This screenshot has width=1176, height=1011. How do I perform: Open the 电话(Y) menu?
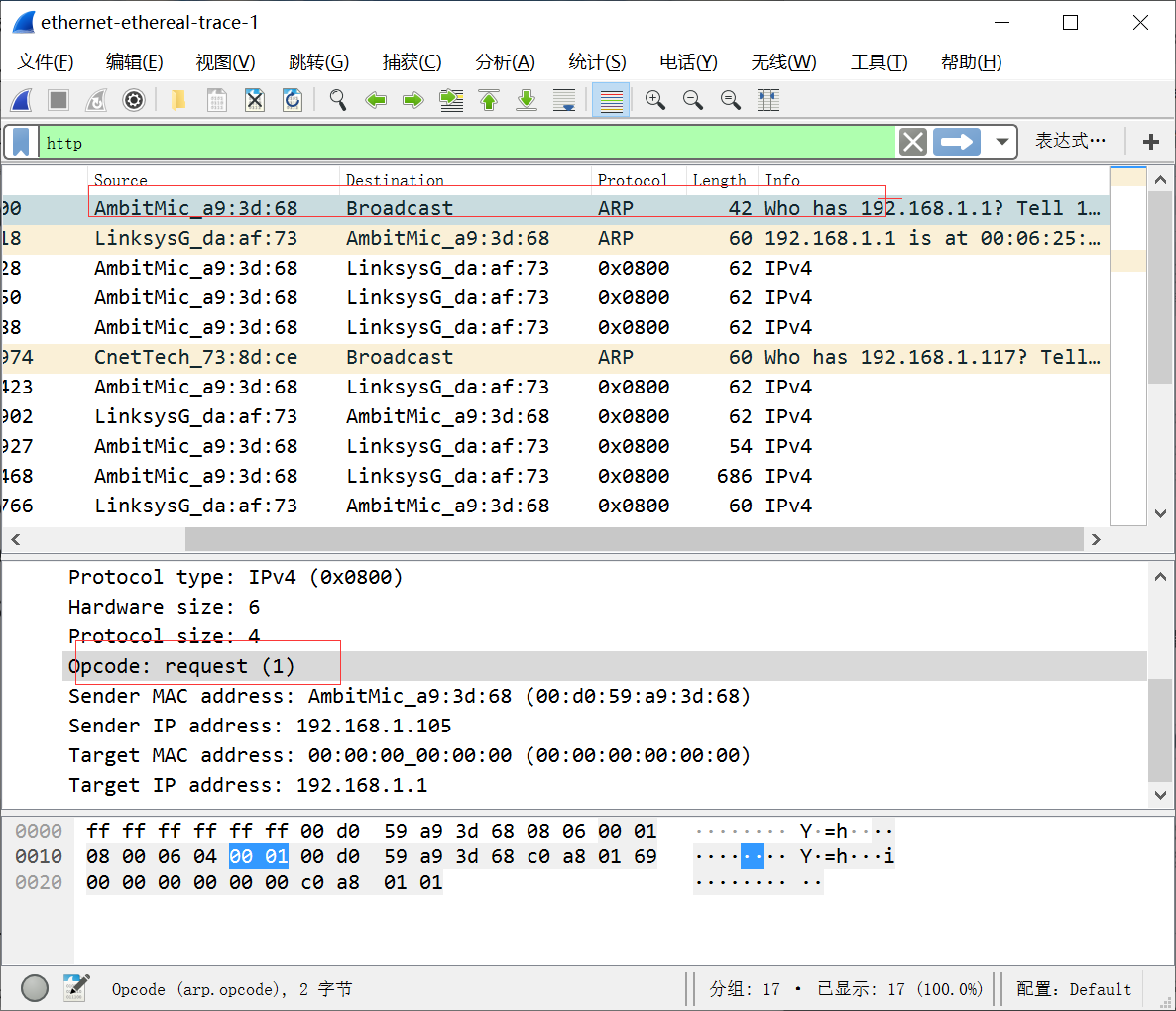pyautogui.click(x=688, y=62)
